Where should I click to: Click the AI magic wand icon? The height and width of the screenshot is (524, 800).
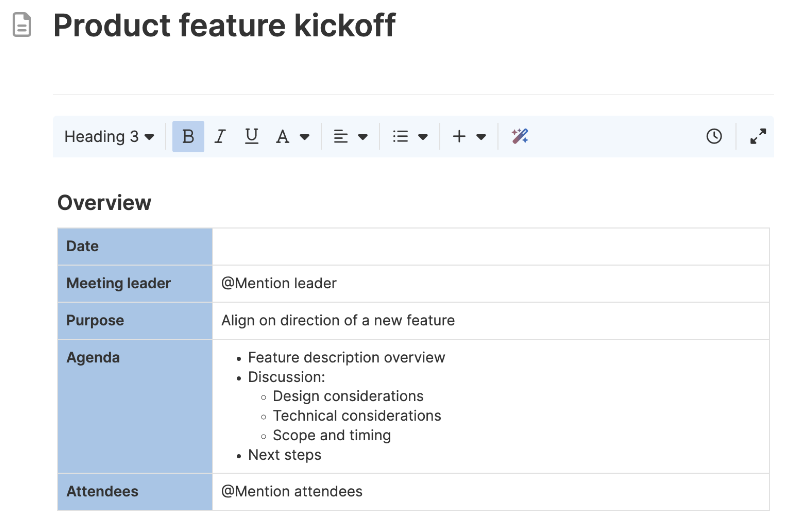[x=519, y=137]
